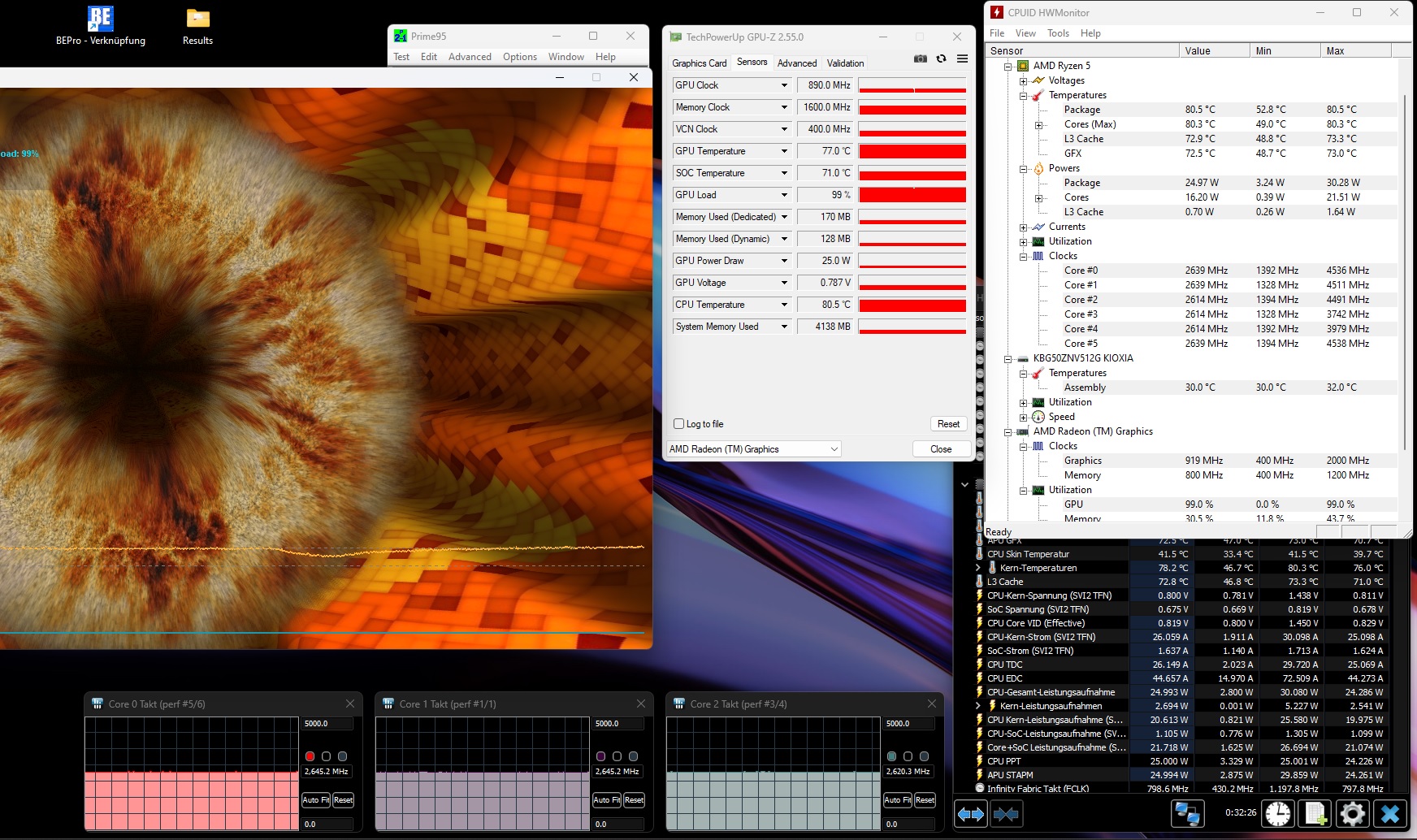Click the HWiNFO network monitors icon
Image resolution: width=1417 pixels, height=840 pixels.
[x=1187, y=813]
